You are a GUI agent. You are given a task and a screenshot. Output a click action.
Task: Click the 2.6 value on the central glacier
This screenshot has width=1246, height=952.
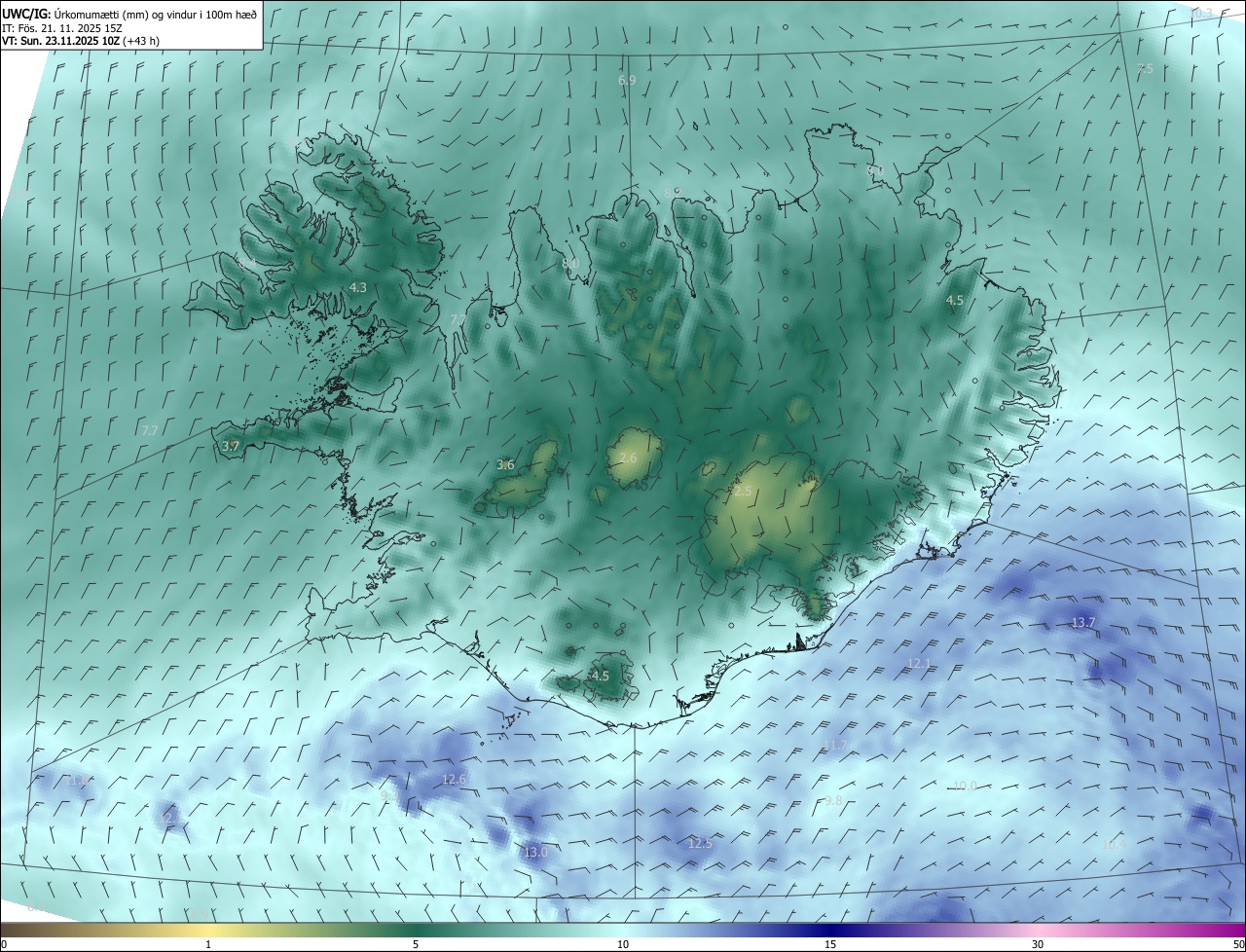pyautogui.click(x=628, y=458)
